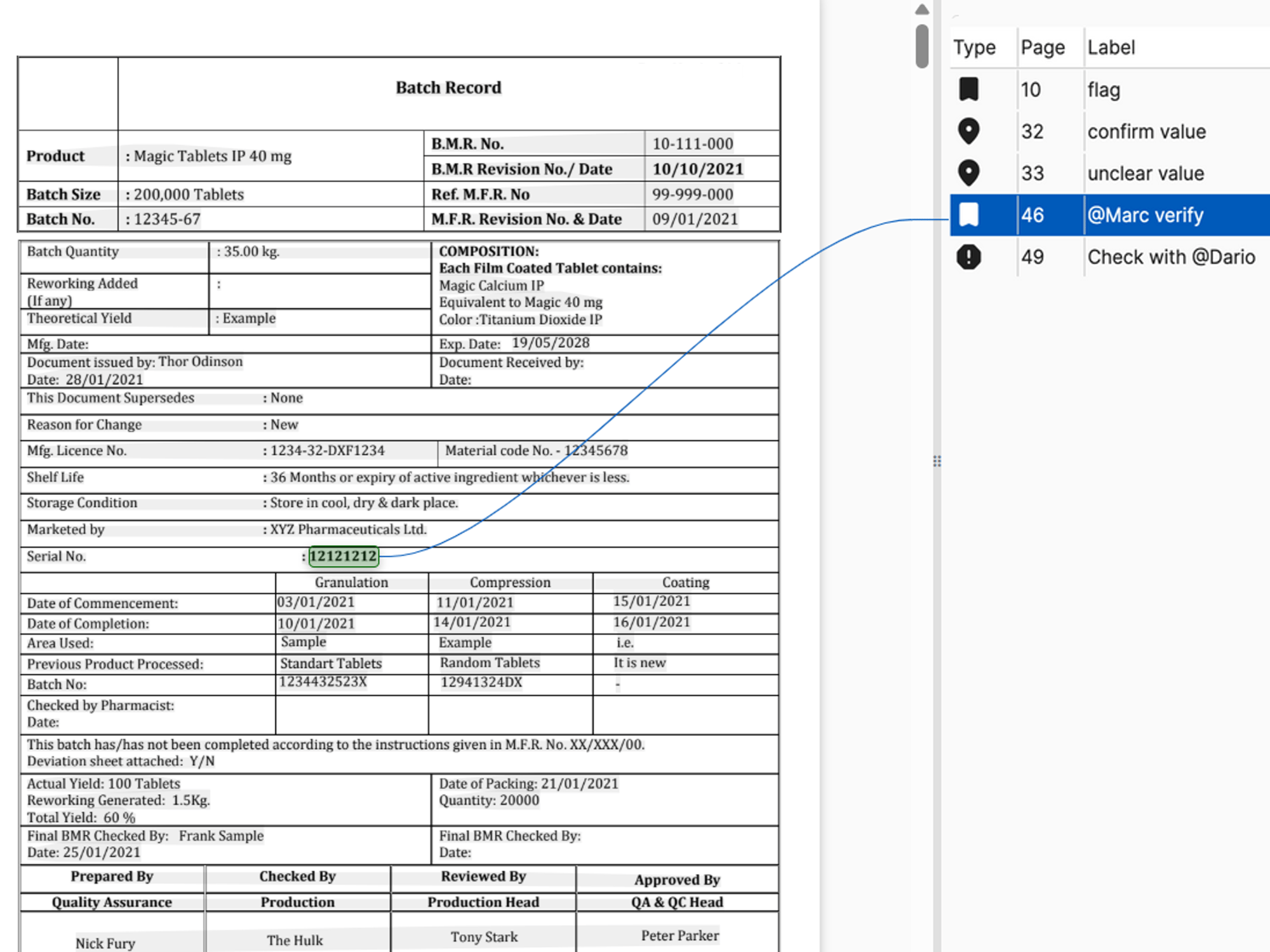1270x952 pixels.
Task: Click the warning icon for "Check with @Dario"
Action: tap(968, 257)
